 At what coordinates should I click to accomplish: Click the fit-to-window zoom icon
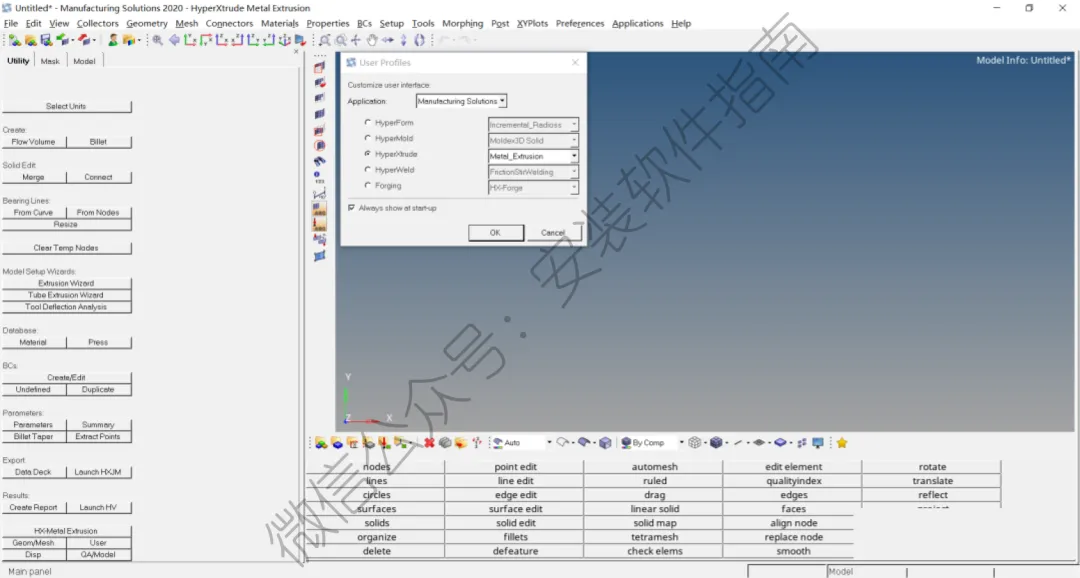click(x=324, y=40)
